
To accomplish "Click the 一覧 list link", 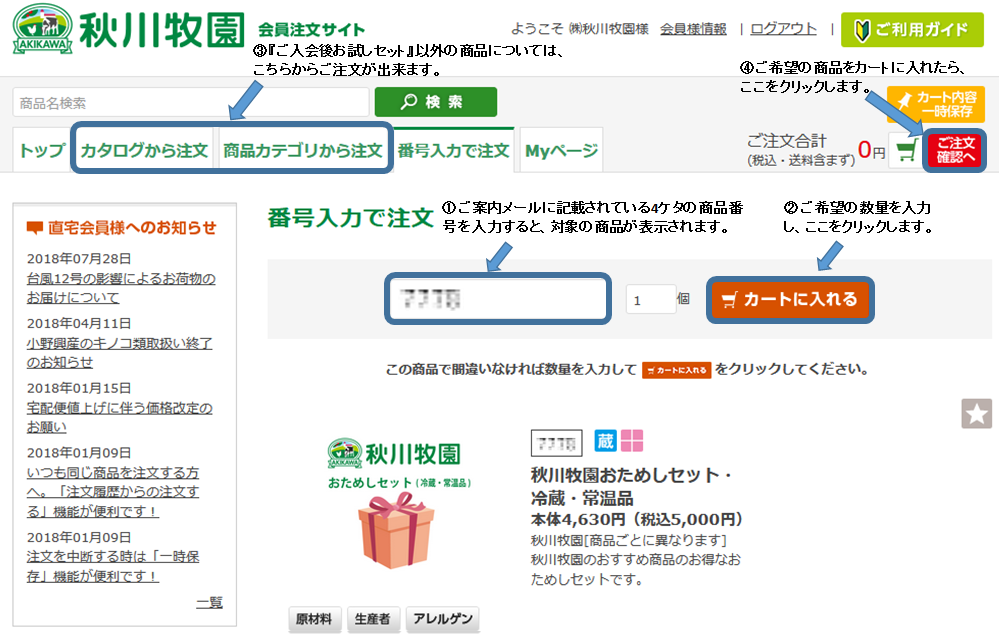I will [209, 603].
